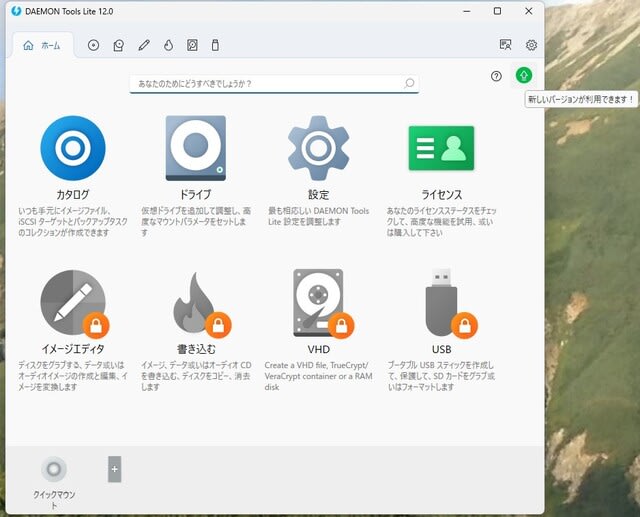Screen dimensions: 640x517
Task: Open the blue カタログ disc icon
Action: pyautogui.click(x=73, y=148)
